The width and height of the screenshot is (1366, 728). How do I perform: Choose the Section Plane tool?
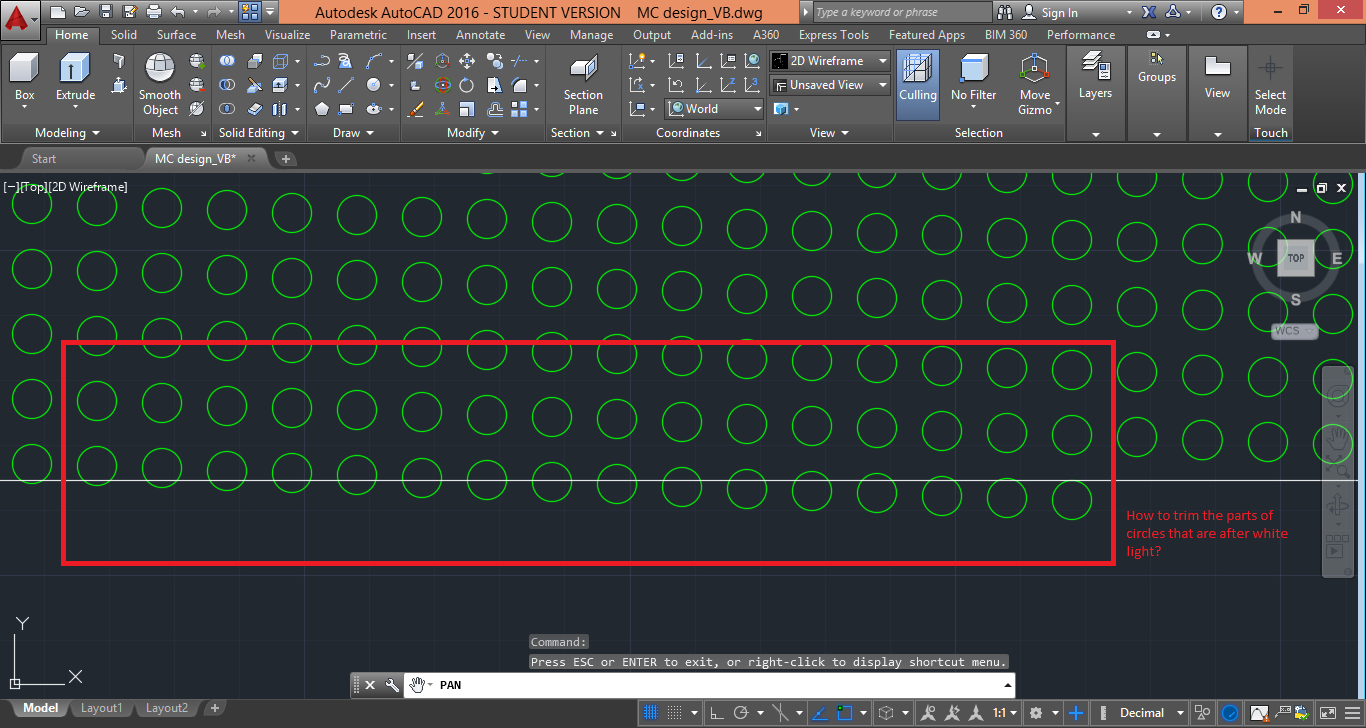click(x=583, y=85)
